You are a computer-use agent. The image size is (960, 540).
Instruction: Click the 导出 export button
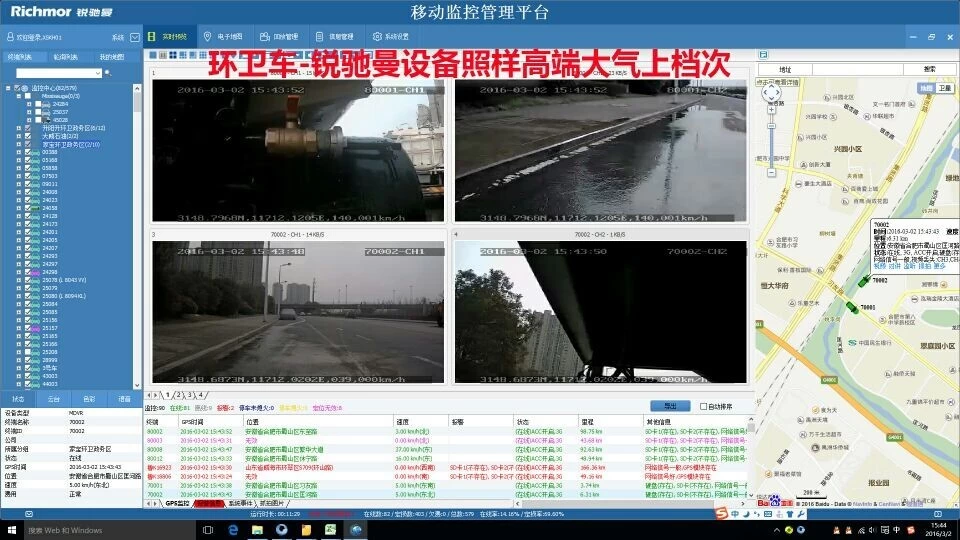tap(670, 406)
